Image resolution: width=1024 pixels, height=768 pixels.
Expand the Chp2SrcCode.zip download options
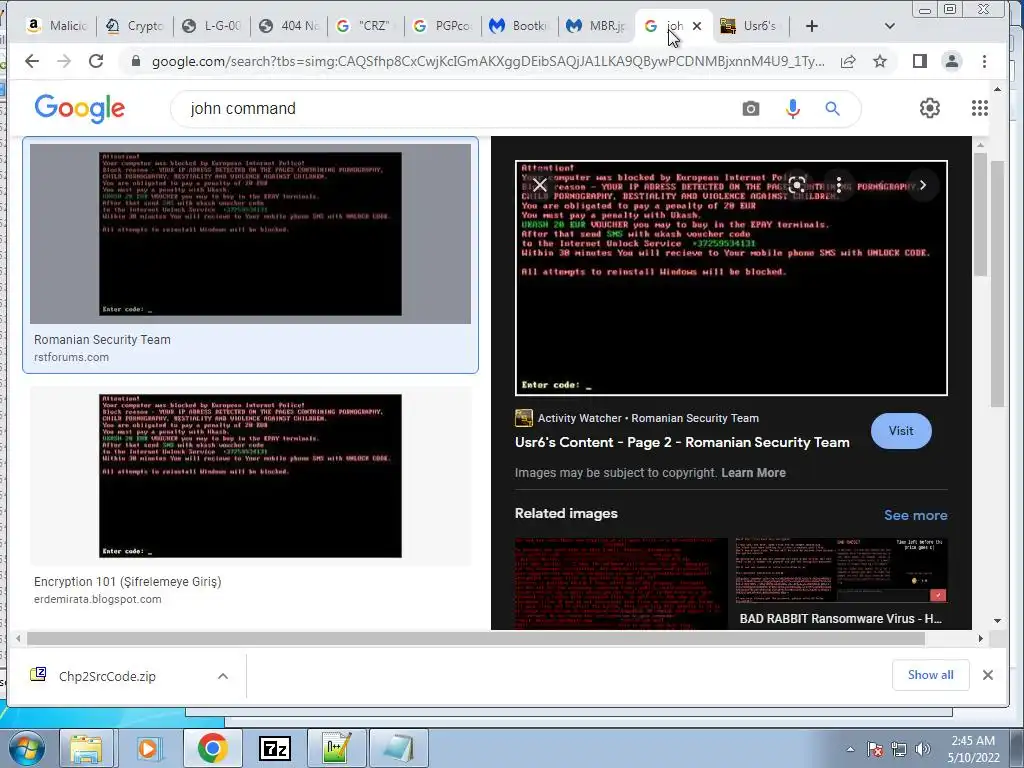223,676
